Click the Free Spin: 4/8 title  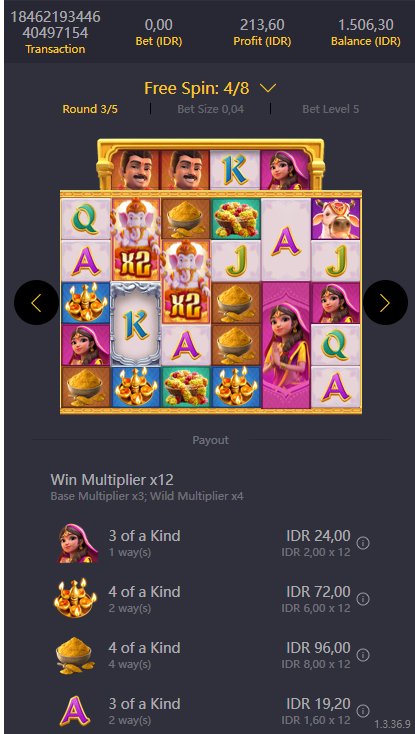pyautogui.click(x=197, y=88)
